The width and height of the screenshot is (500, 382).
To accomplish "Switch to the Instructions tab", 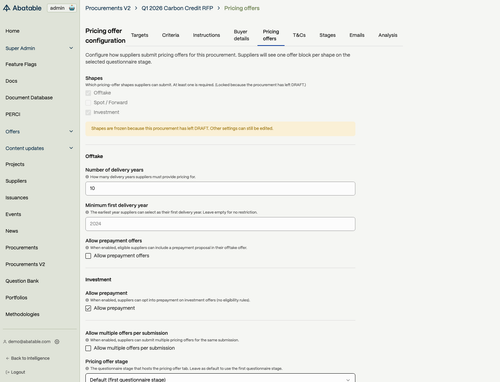I will coord(206,35).
